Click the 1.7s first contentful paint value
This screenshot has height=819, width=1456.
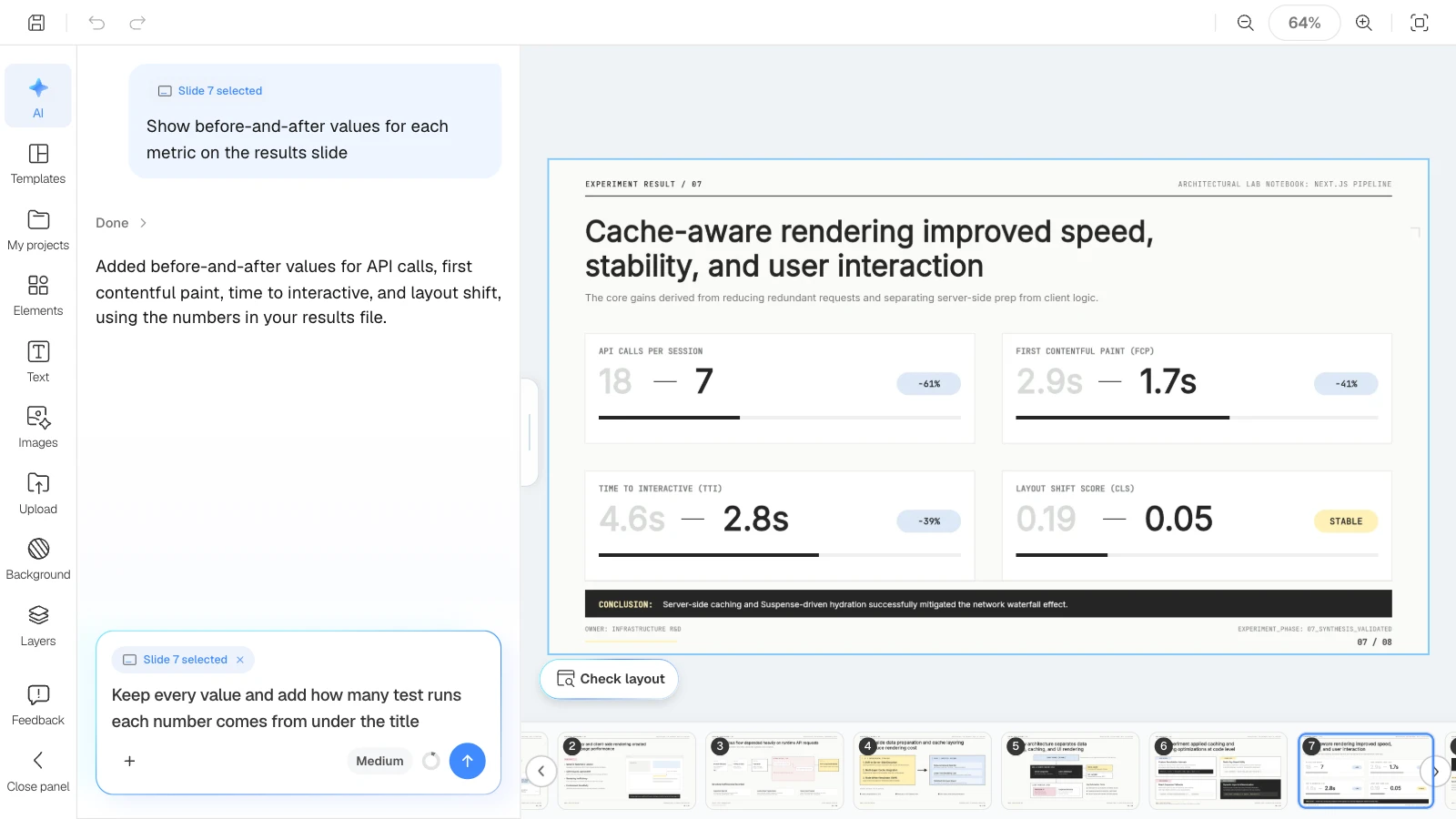point(1168,381)
